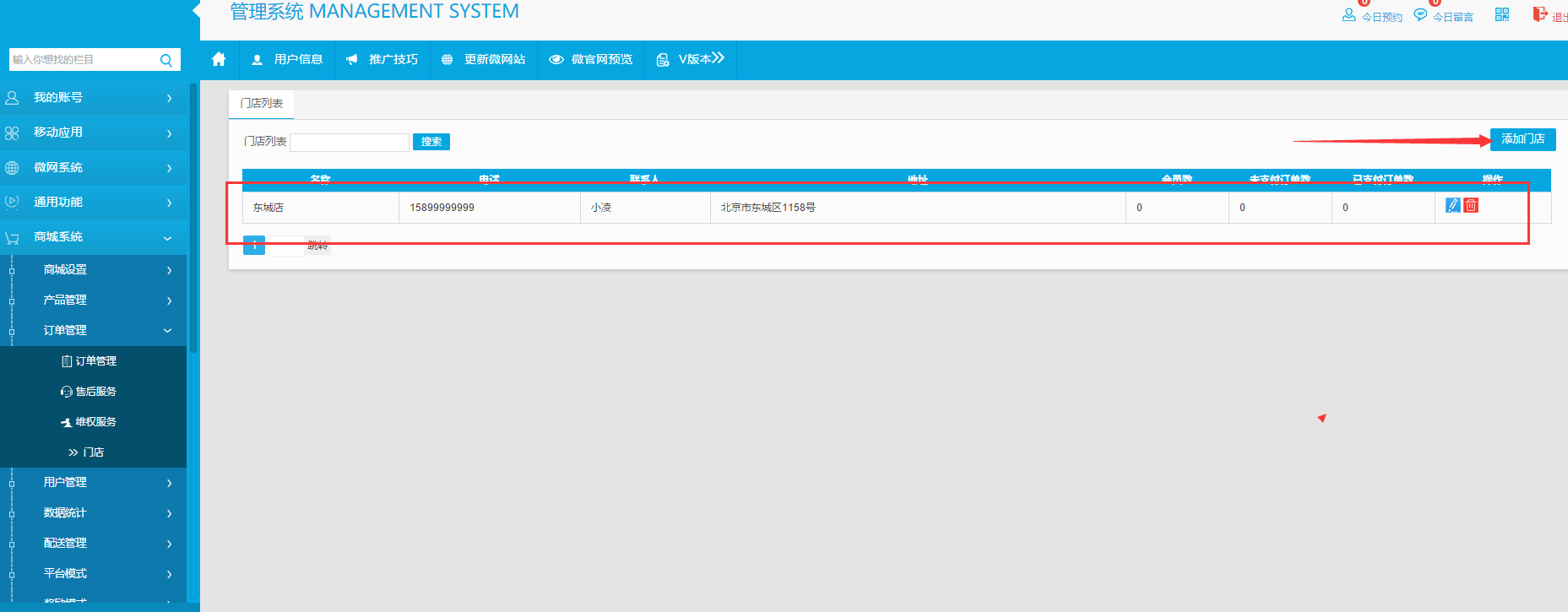Delete the 东城店 store with trash icon
Image resolution: width=1568 pixels, height=612 pixels.
1471,205
